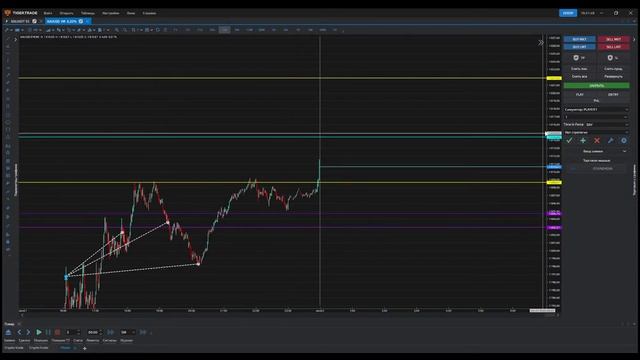
Task: Click SELL MKT button
Action: coord(613,39)
